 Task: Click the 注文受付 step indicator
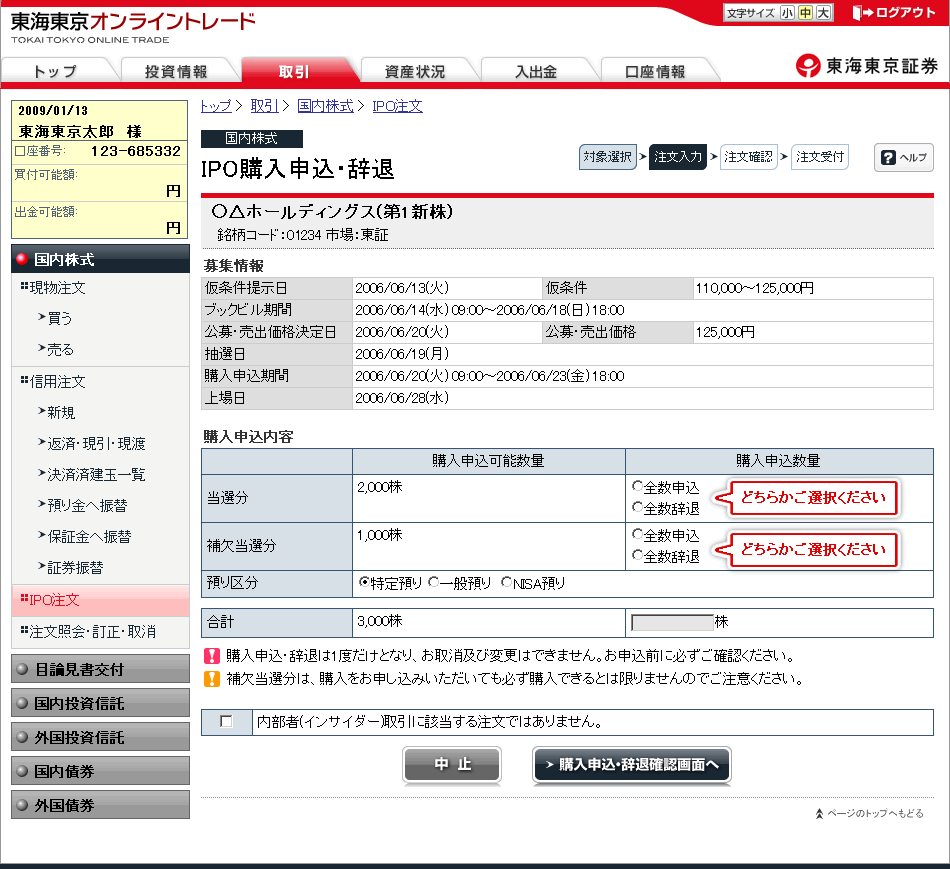pyautogui.click(x=820, y=157)
